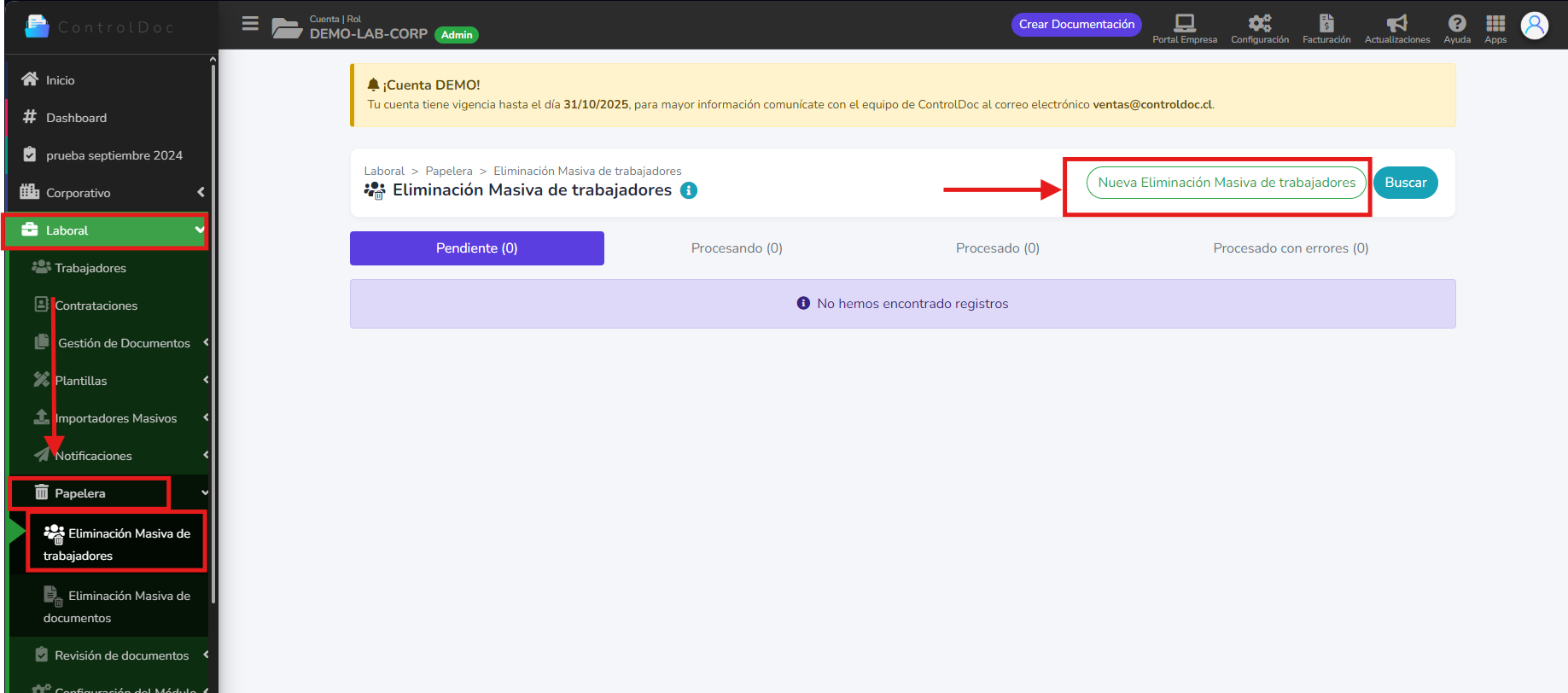Open Facturación invoice icon

[1326, 22]
